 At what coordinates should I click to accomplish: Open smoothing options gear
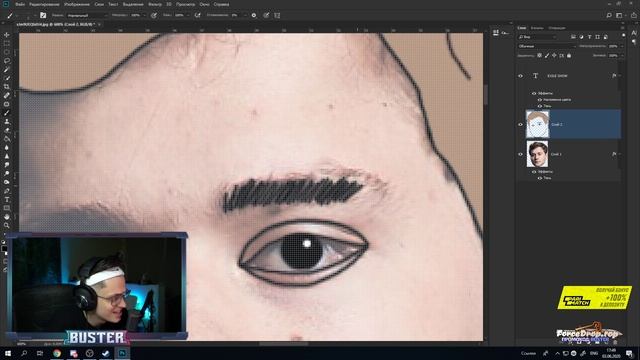pyautogui.click(x=253, y=15)
